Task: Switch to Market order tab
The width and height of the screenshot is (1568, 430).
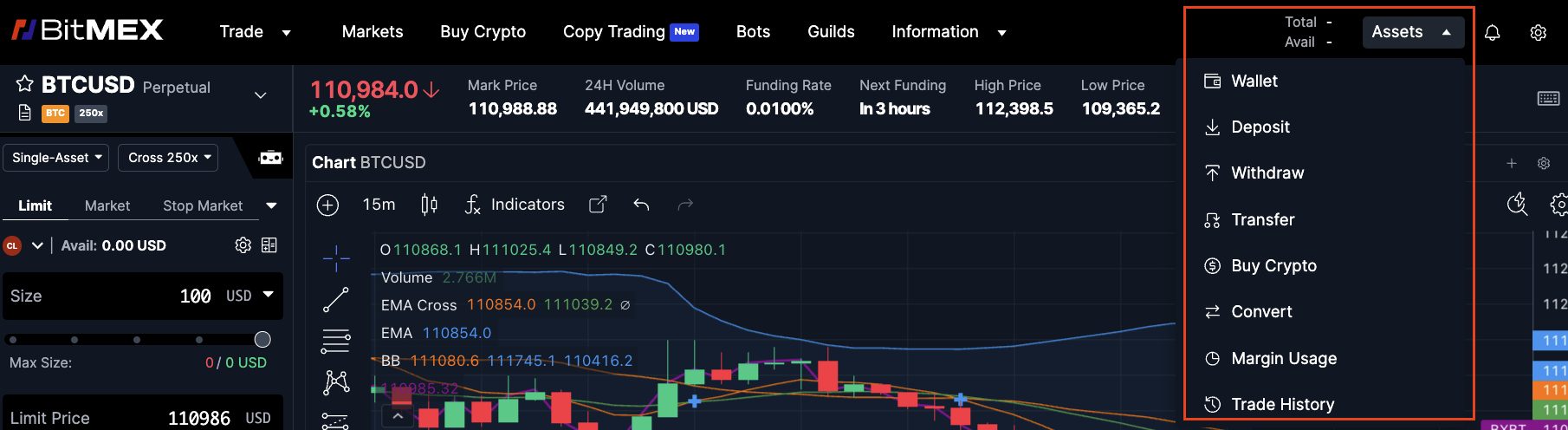Action: [107, 205]
